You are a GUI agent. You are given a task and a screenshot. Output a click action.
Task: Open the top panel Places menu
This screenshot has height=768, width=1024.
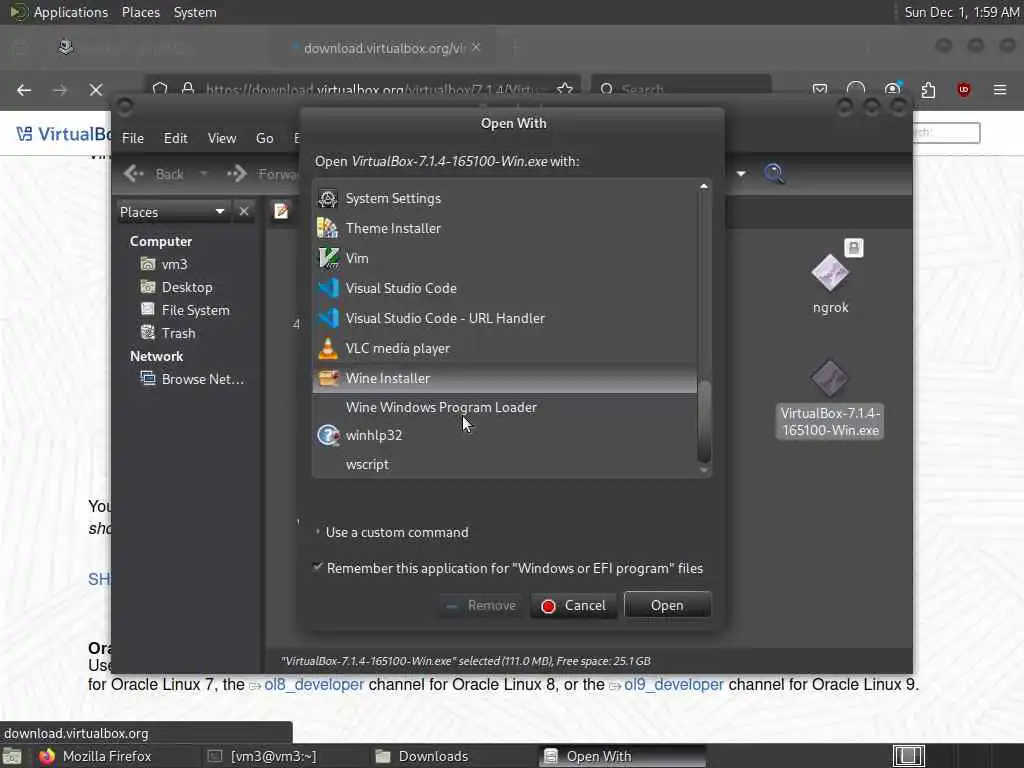click(140, 12)
